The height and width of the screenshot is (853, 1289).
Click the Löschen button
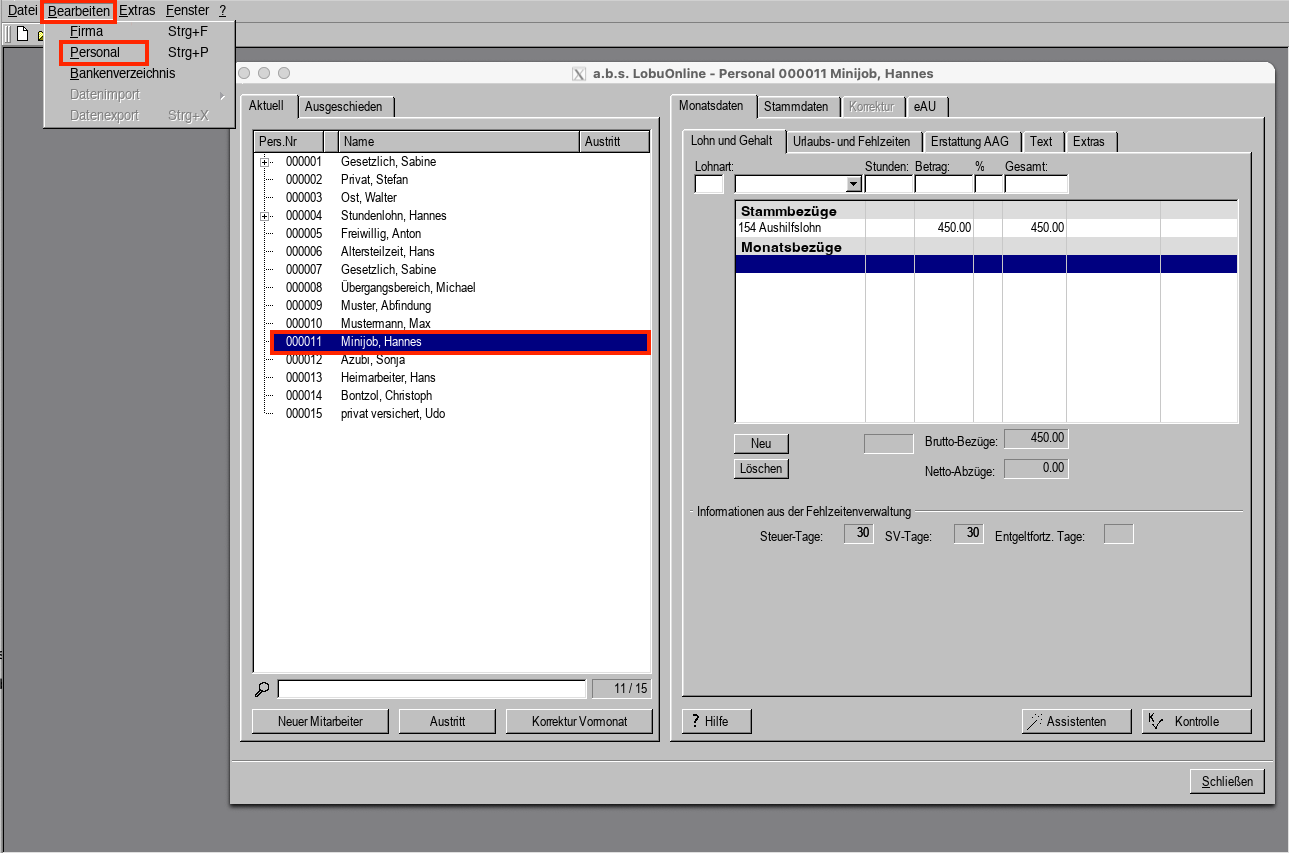[x=761, y=468]
